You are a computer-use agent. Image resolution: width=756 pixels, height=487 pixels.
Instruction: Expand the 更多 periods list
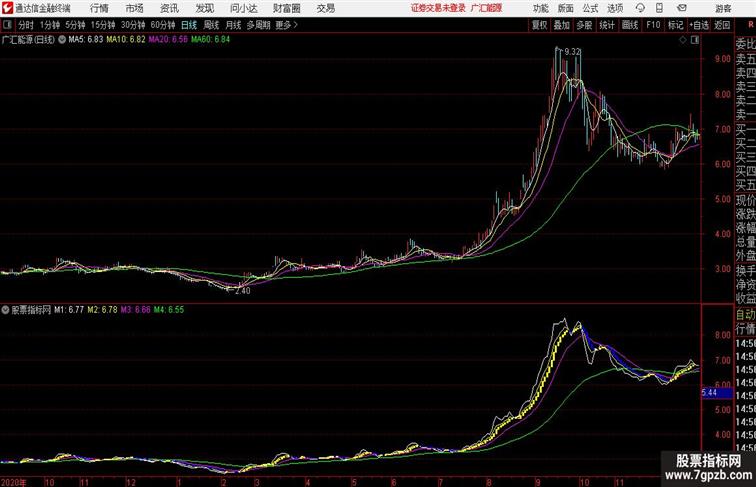[x=286, y=25]
